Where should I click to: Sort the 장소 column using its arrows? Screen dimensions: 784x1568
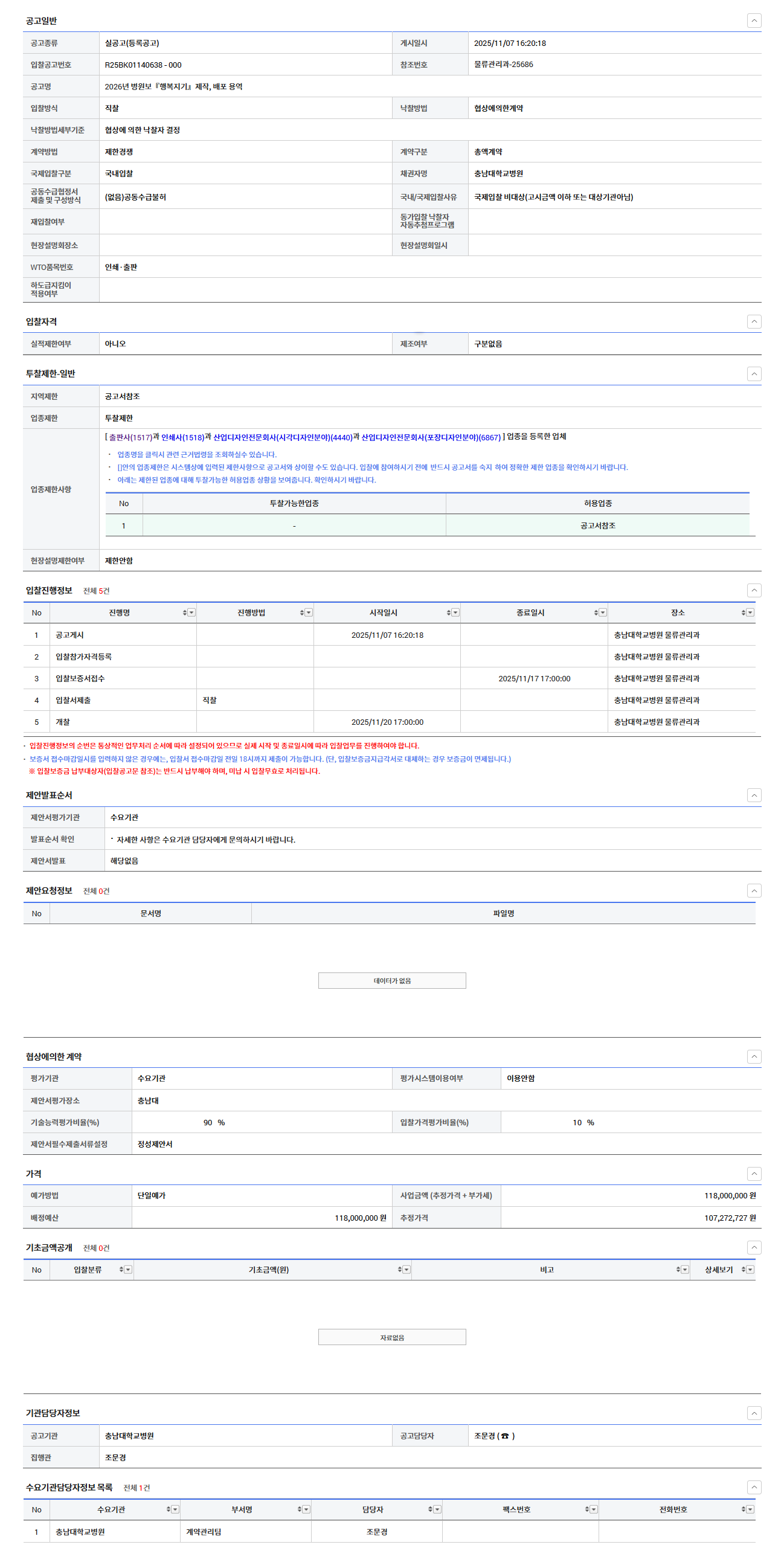click(x=743, y=613)
